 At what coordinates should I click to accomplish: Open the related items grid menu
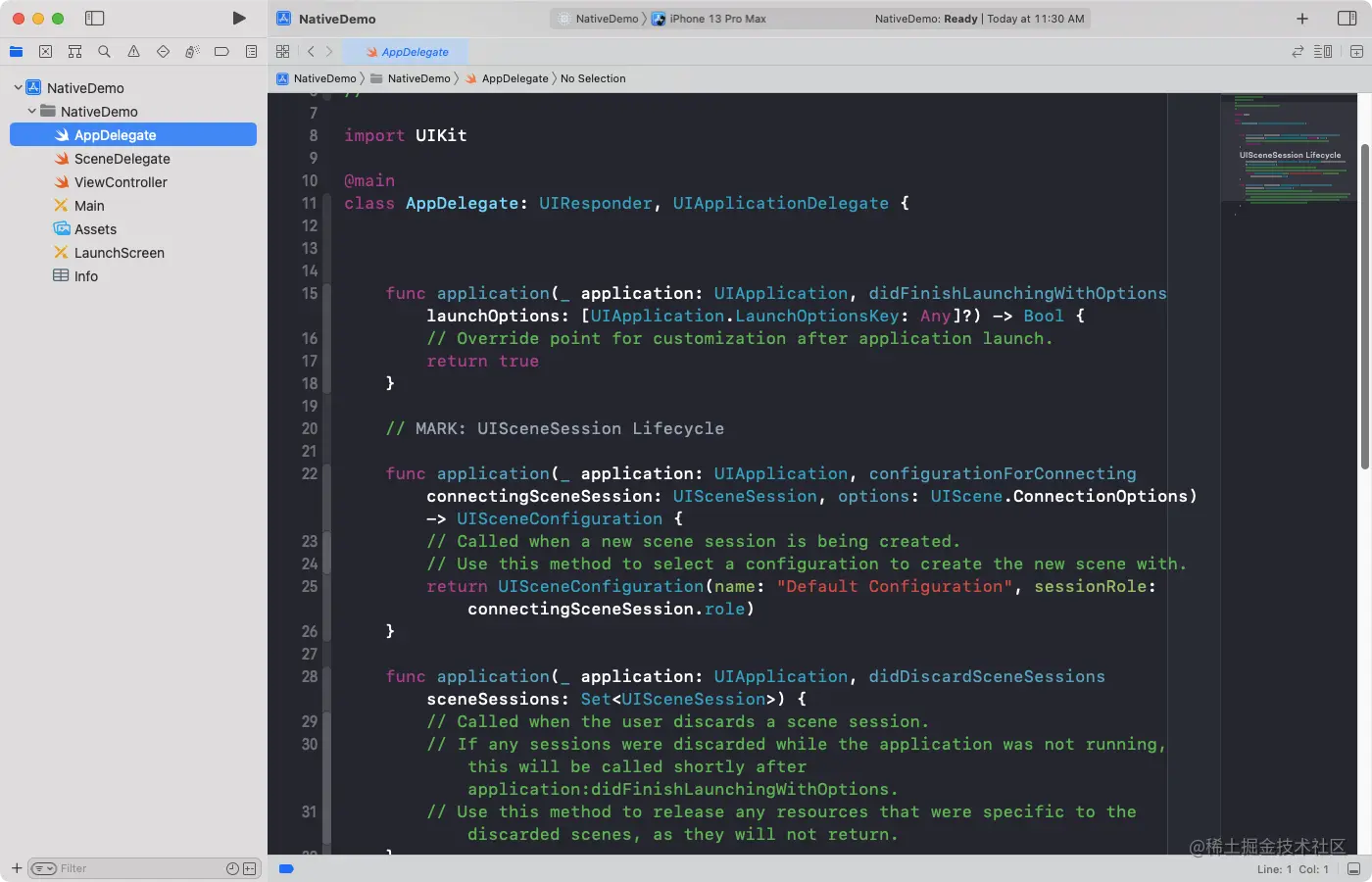click(x=283, y=51)
